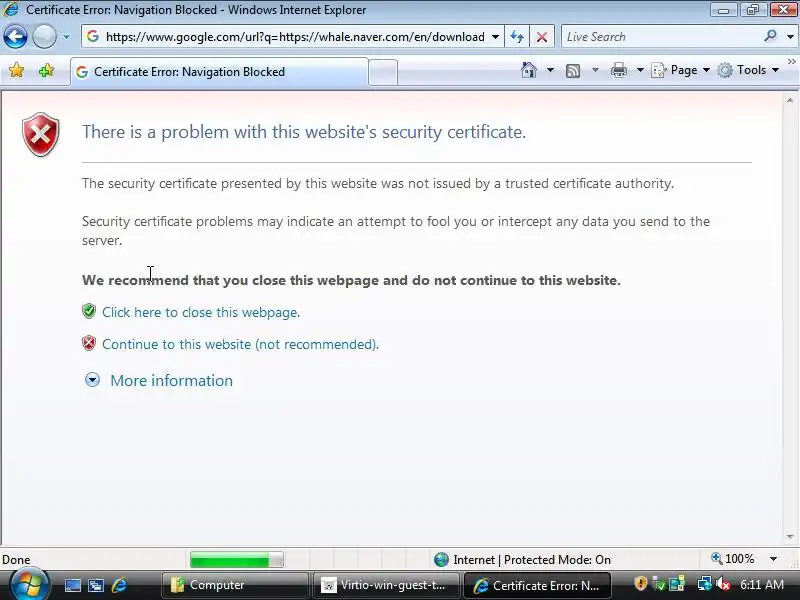The width and height of the screenshot is (800, 600).
Task: Click the Google favicon in address bar
Action: pos(92,36)
